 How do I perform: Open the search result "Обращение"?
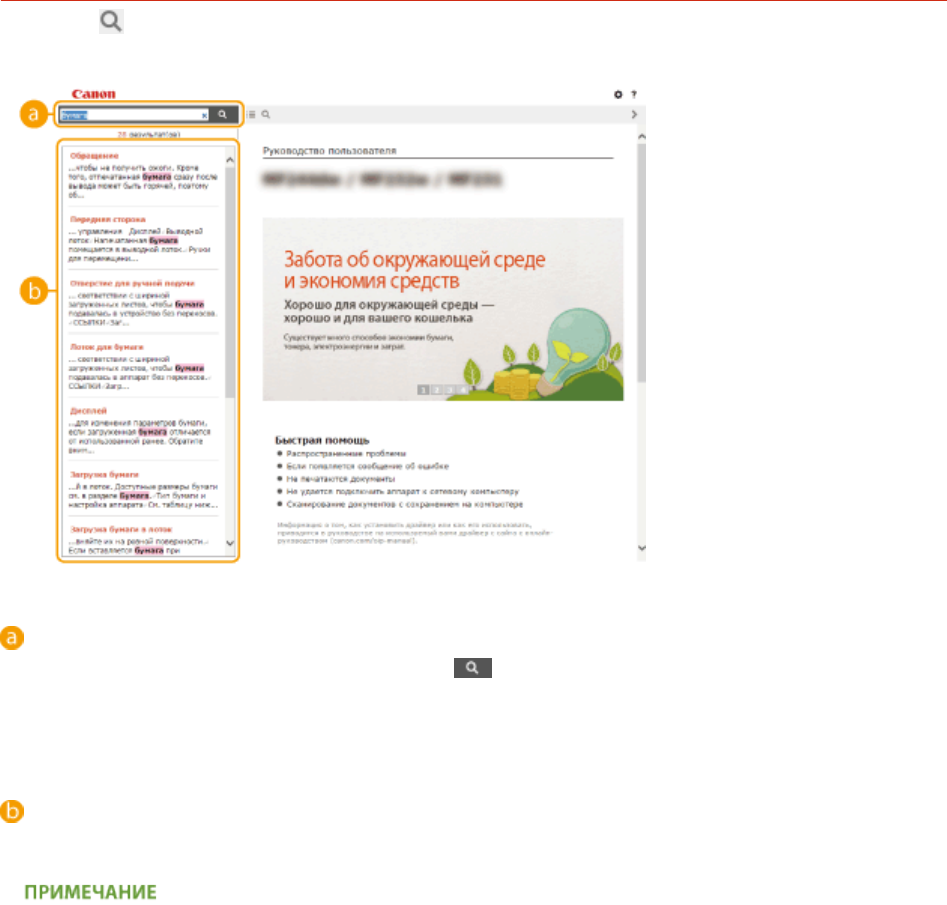coord(94,156)
